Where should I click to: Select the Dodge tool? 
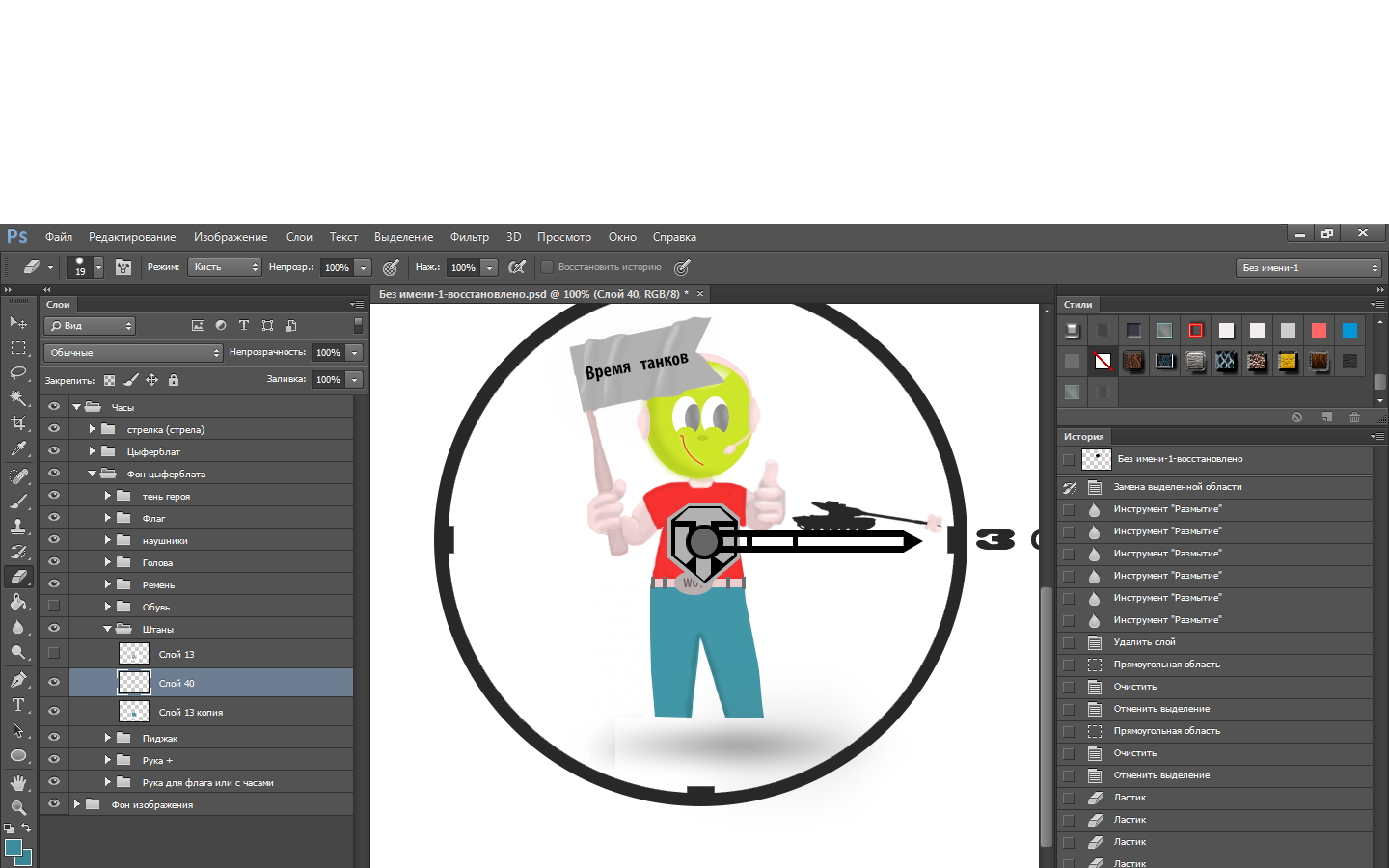18,652
